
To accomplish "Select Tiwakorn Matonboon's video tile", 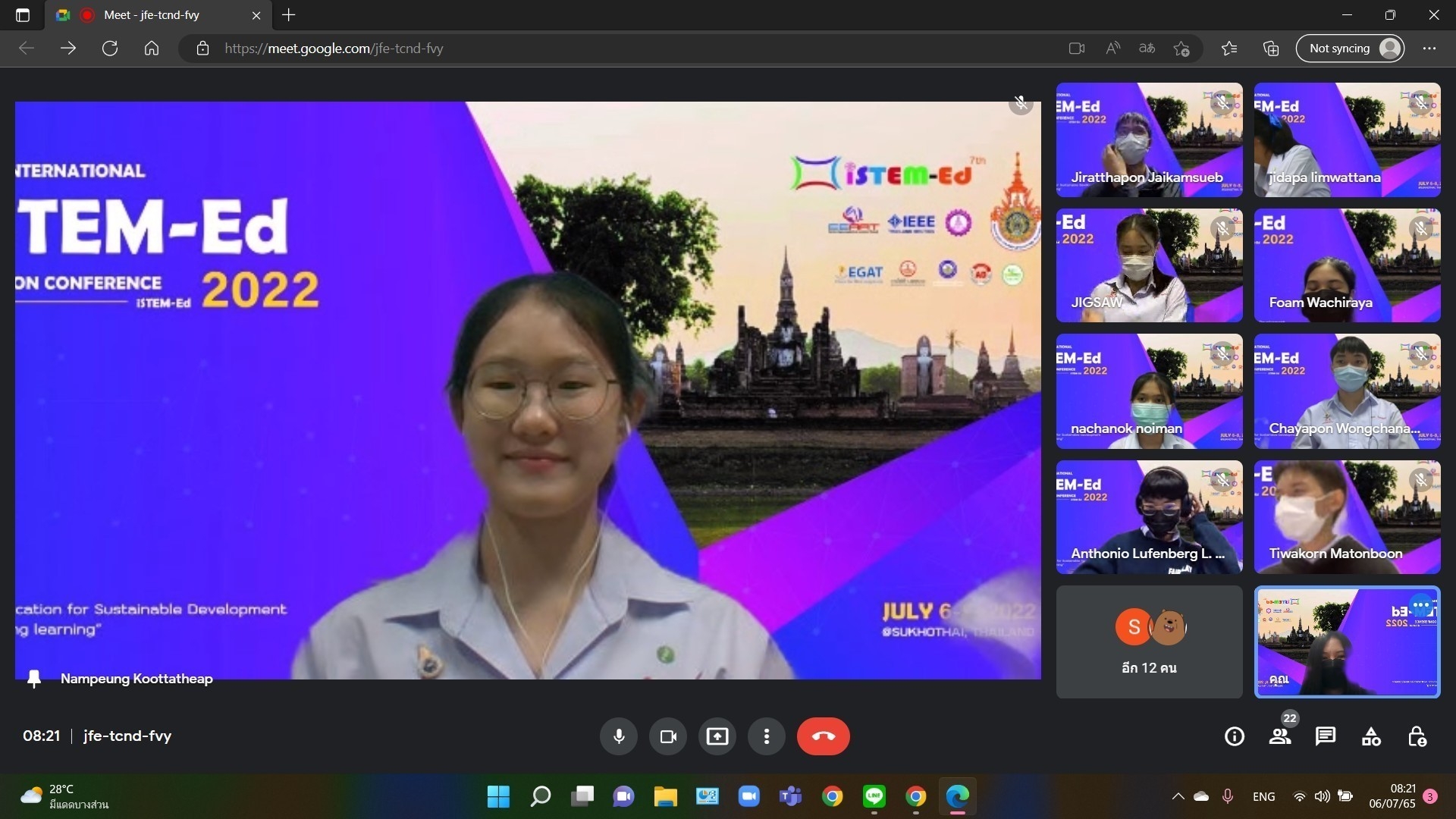I will (x=1348, y=517).
